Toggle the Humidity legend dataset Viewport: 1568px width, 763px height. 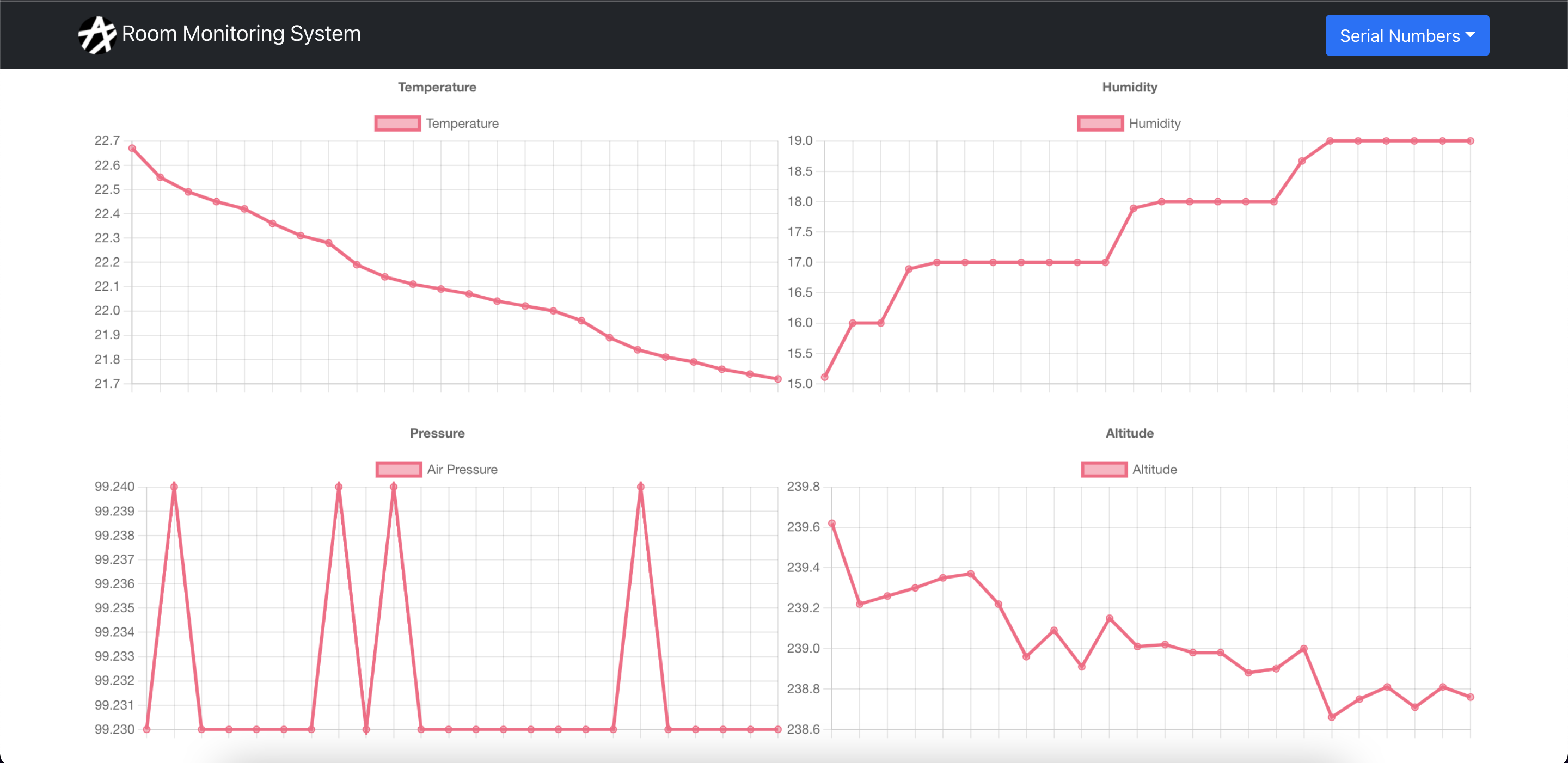(1154, 124)
